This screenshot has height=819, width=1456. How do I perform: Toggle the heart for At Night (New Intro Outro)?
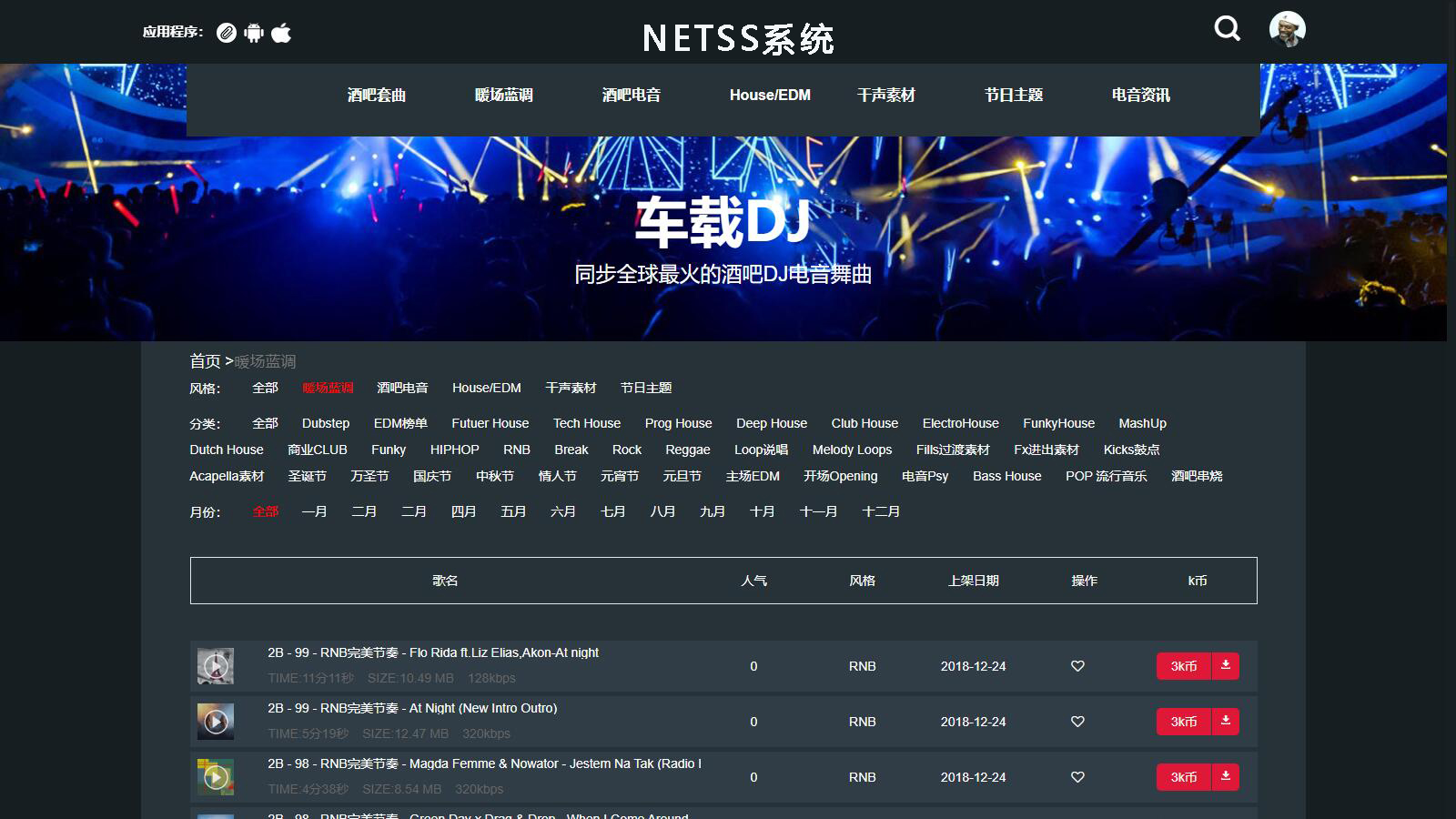(x=1077, y=721)
